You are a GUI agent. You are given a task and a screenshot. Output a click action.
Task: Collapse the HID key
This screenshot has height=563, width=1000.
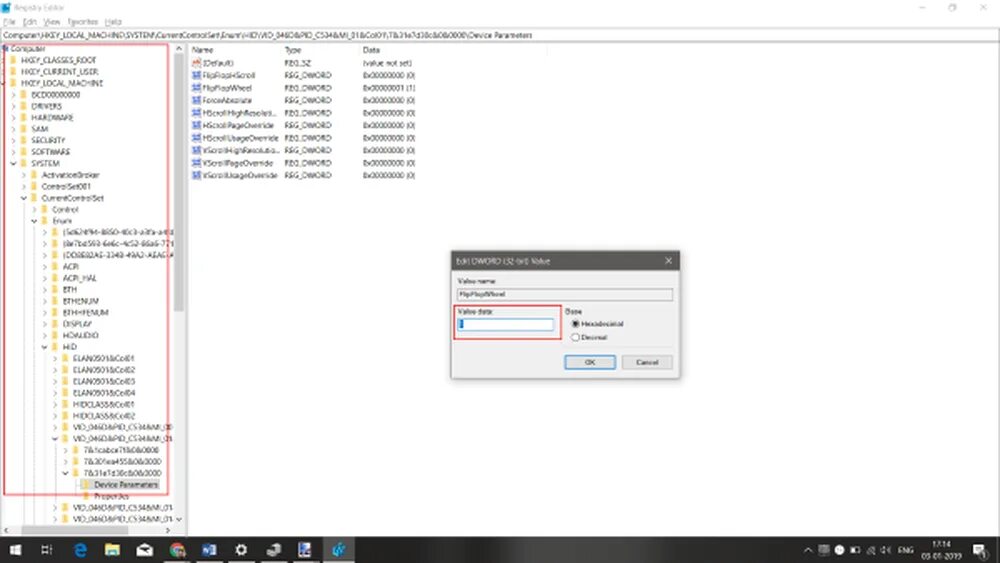point(45,347)
